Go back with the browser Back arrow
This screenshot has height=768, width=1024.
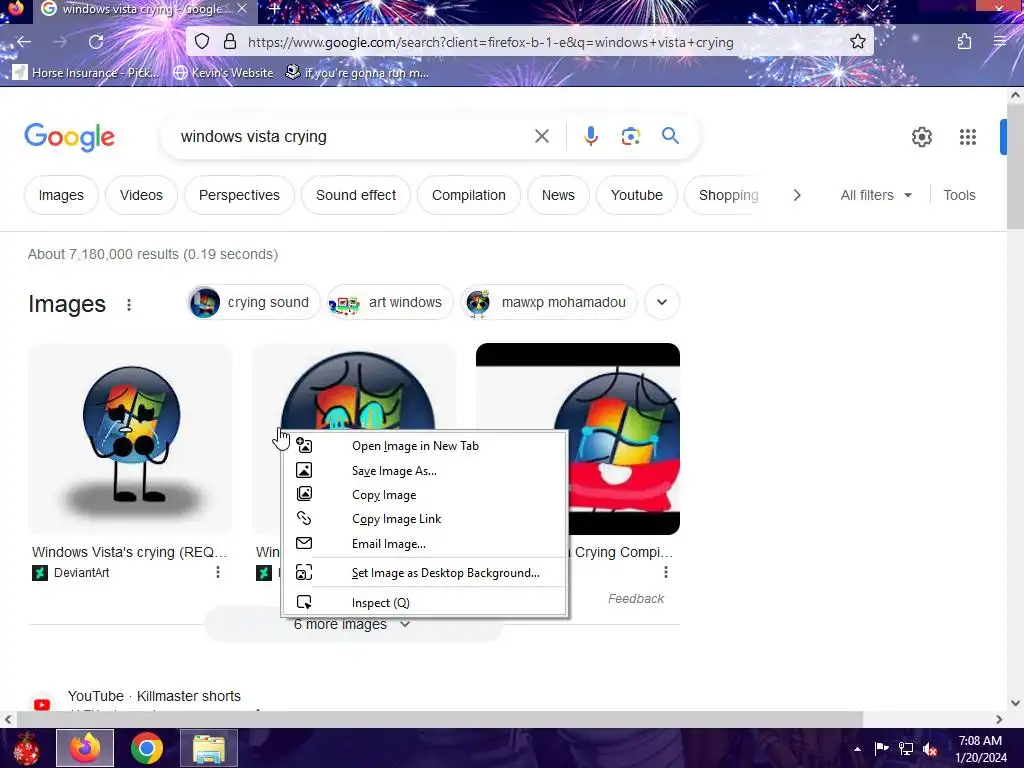[x=24, y=42]
